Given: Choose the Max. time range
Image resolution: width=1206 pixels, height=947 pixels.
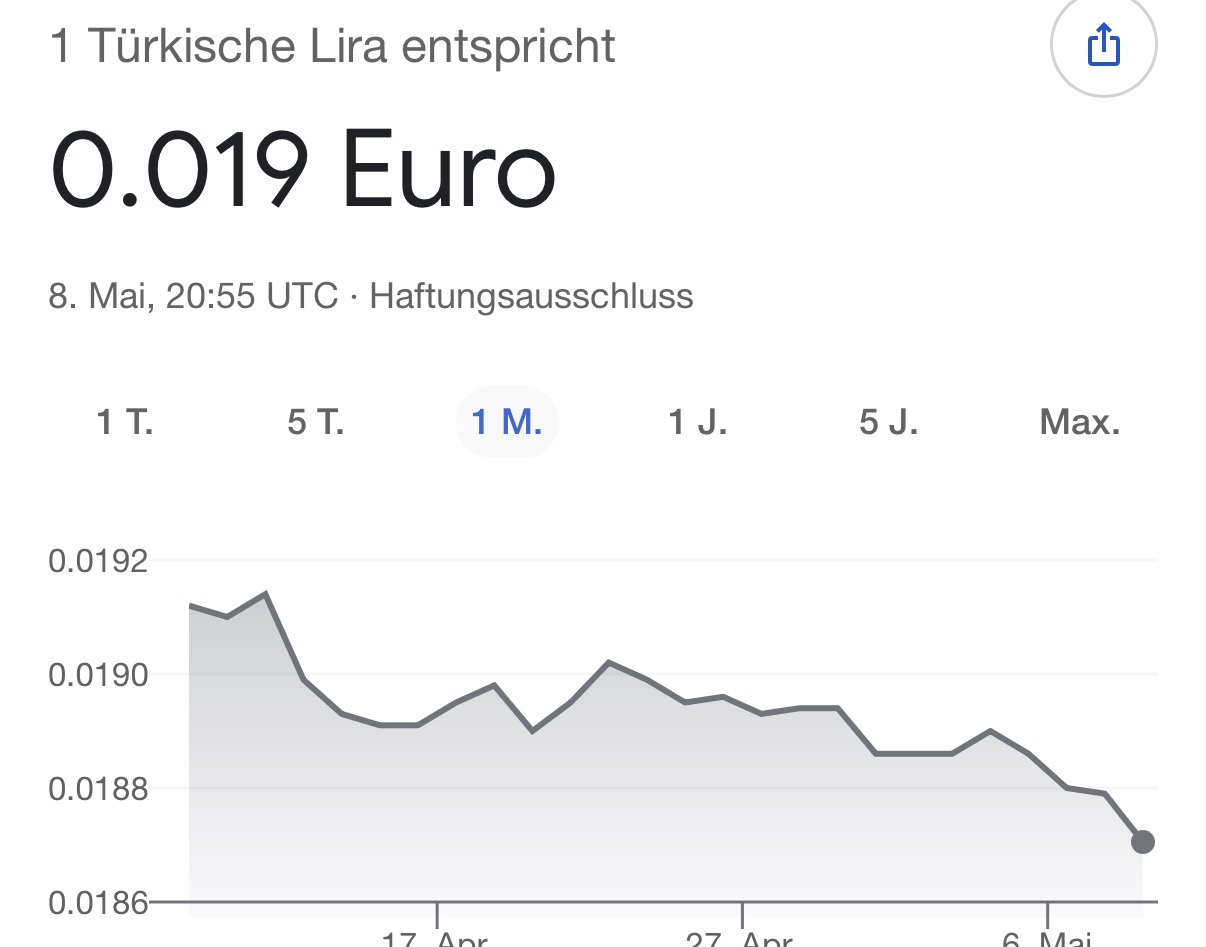Looking at the screenshot, I should [1080, 422].
